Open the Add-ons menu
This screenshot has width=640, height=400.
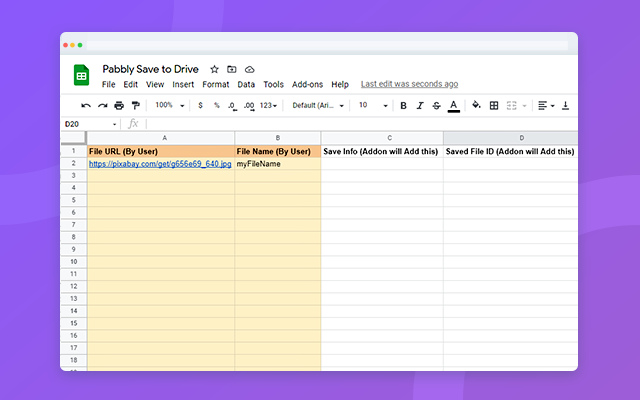307,84
